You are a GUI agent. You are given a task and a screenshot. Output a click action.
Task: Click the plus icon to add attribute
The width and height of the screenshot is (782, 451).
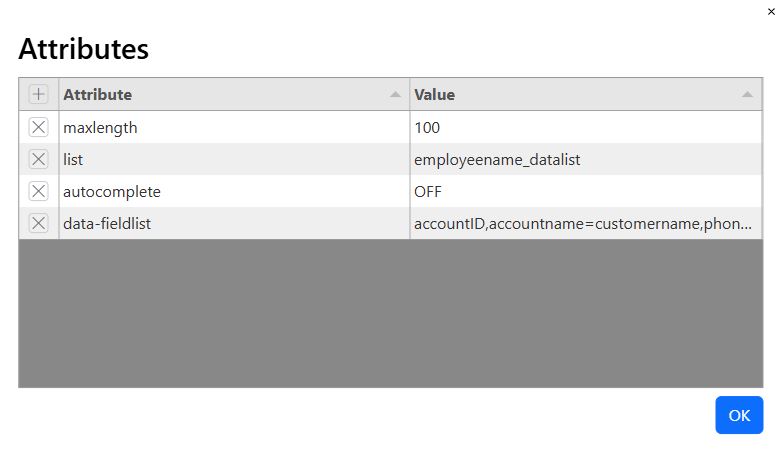[x=39, y=95]
